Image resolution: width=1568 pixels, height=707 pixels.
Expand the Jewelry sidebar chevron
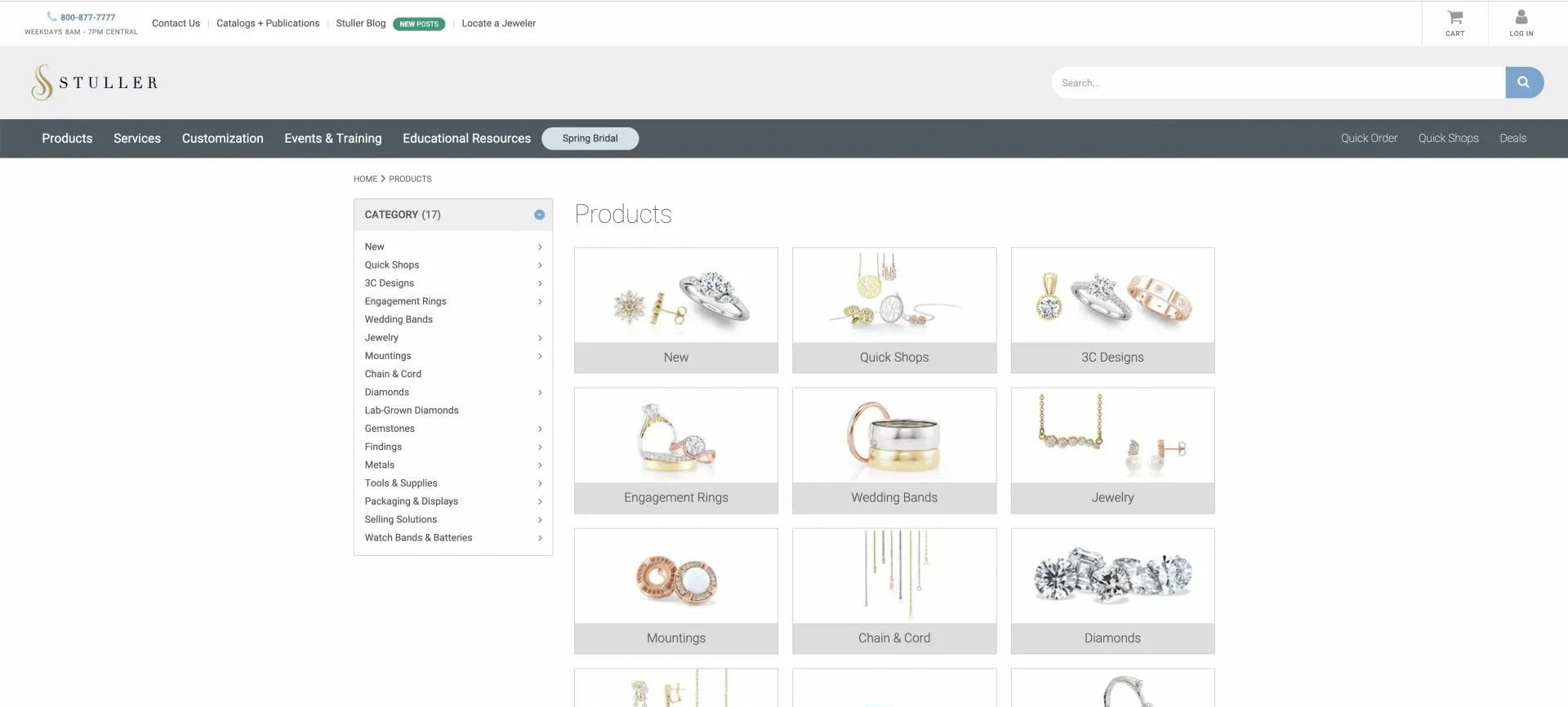tap(540, 338)
